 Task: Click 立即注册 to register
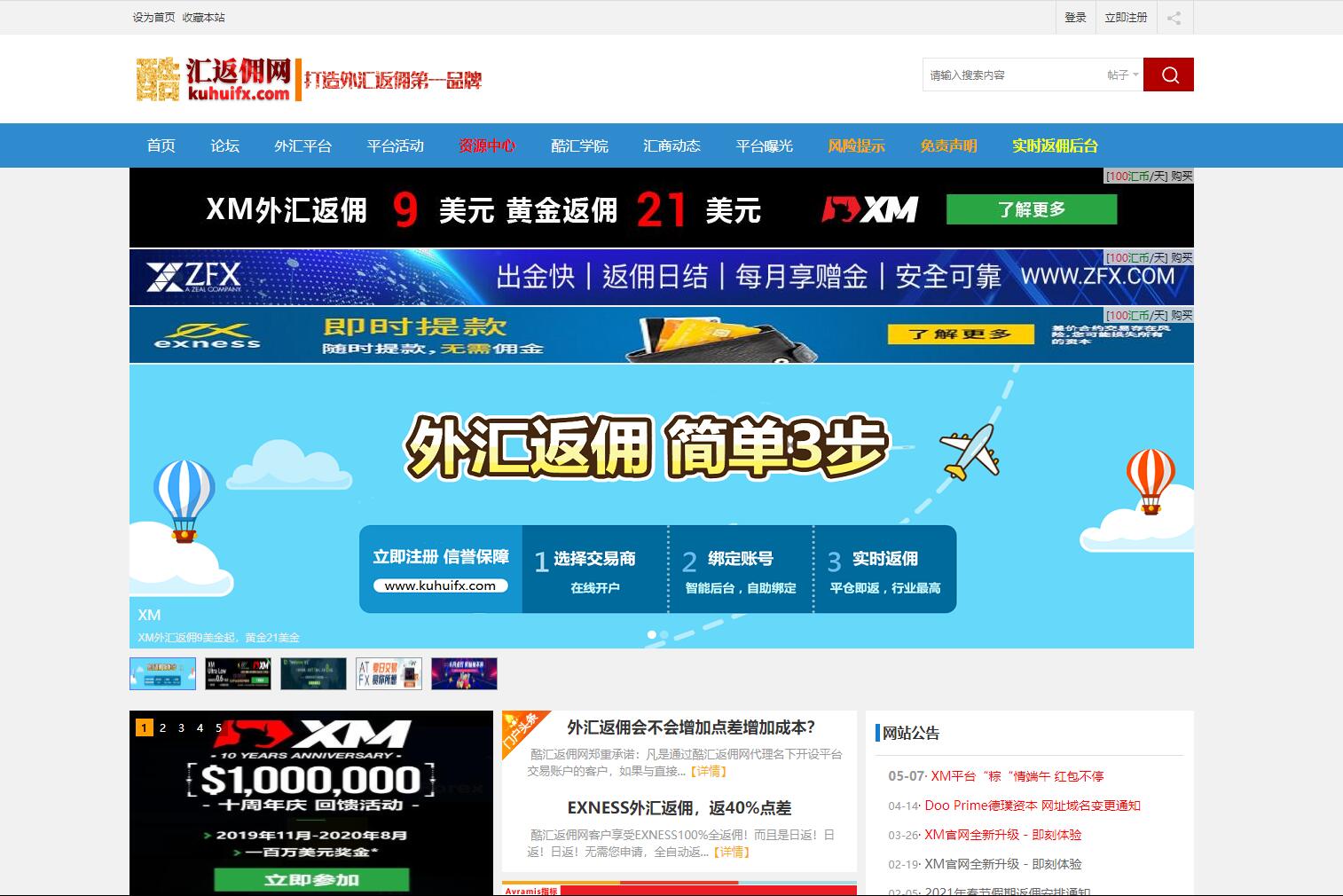pos(1126,18)
